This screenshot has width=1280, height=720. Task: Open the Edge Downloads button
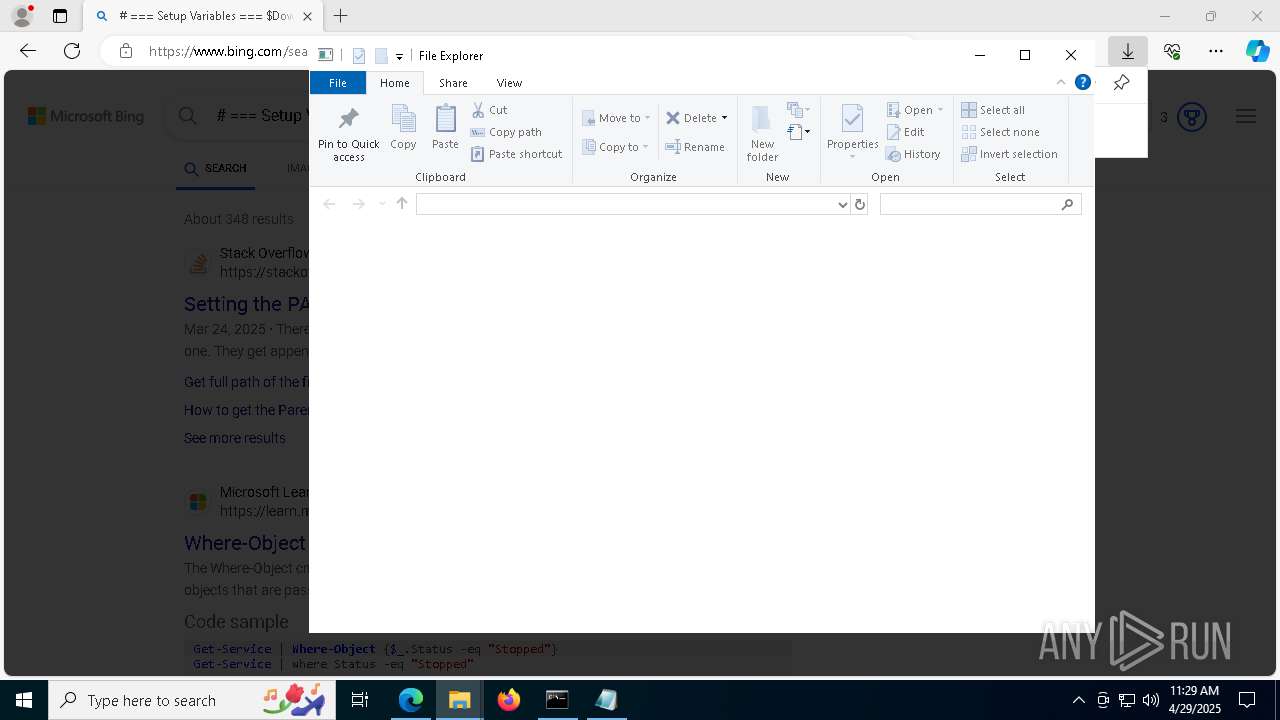point(1128,51)
